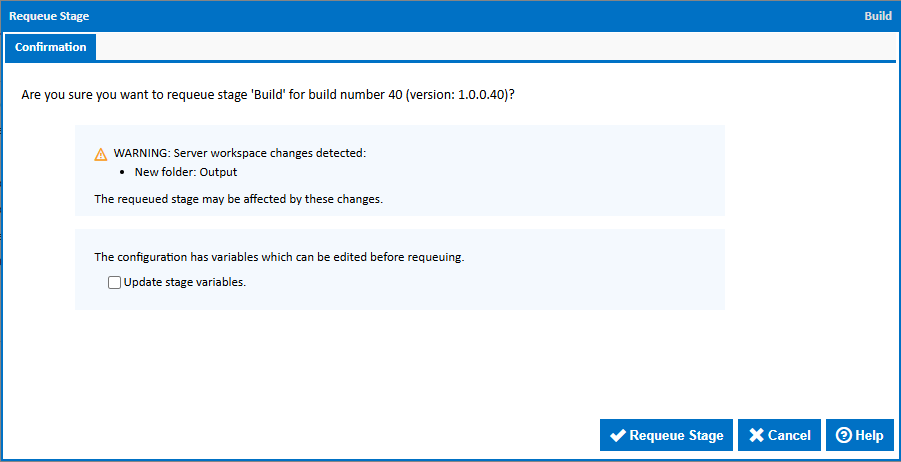Click the 'Update stage variables.' checkbox label

coord(184,283)
